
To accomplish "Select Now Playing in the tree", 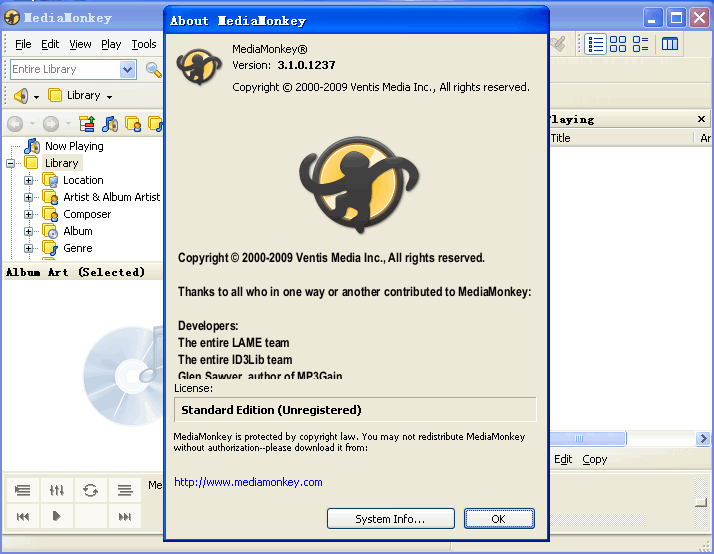I will tap(73, 146).
